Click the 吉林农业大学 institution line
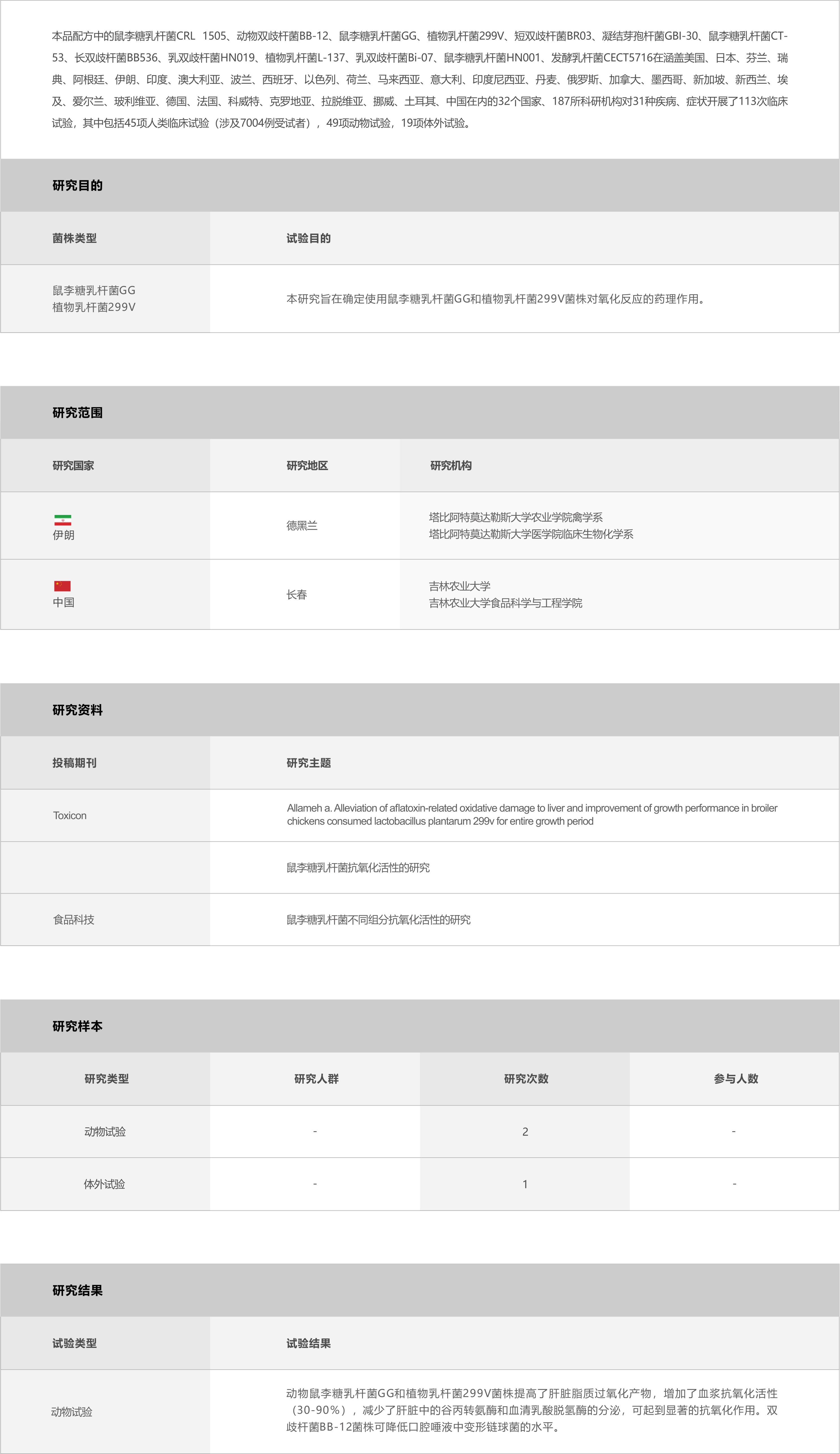Image resolution: width=840 pixels, height=1454 pixels. coord(459,586)
